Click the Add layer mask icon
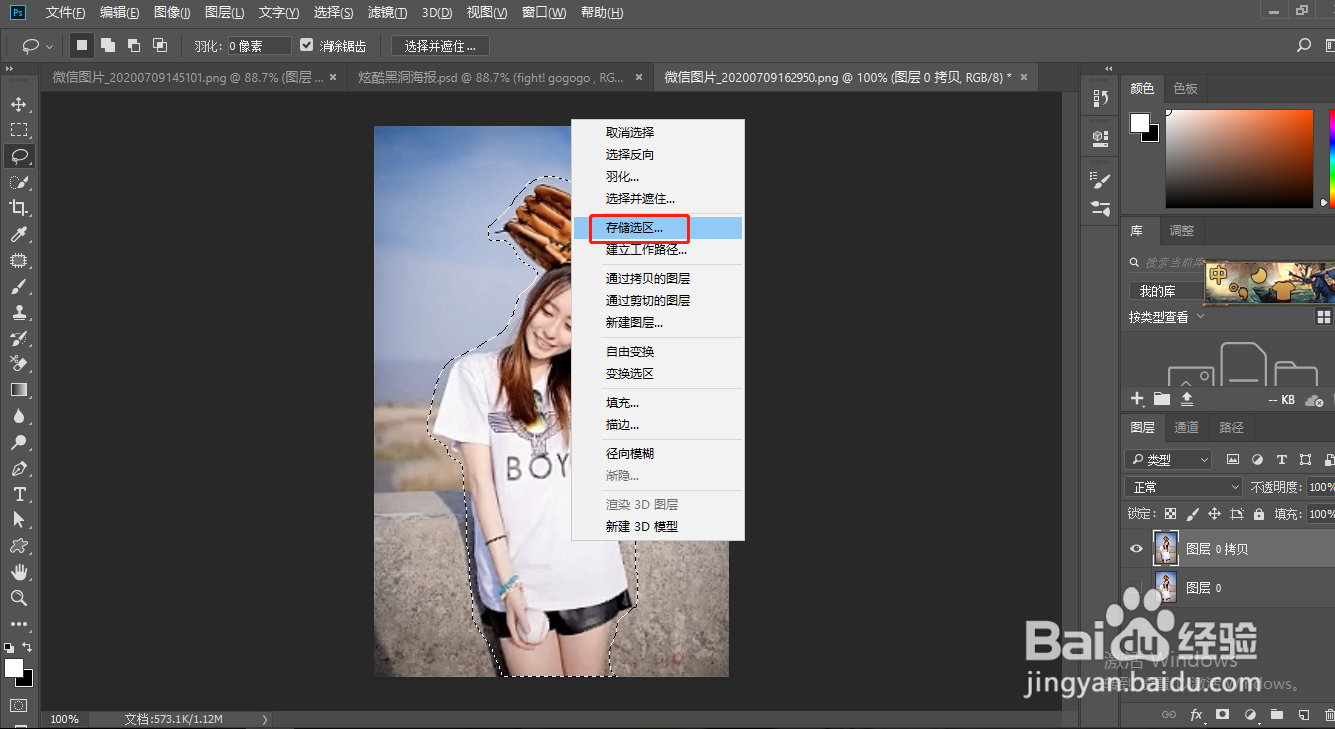The width and height of the screenshot is (1335, 729). click(x=1224, y=714)
